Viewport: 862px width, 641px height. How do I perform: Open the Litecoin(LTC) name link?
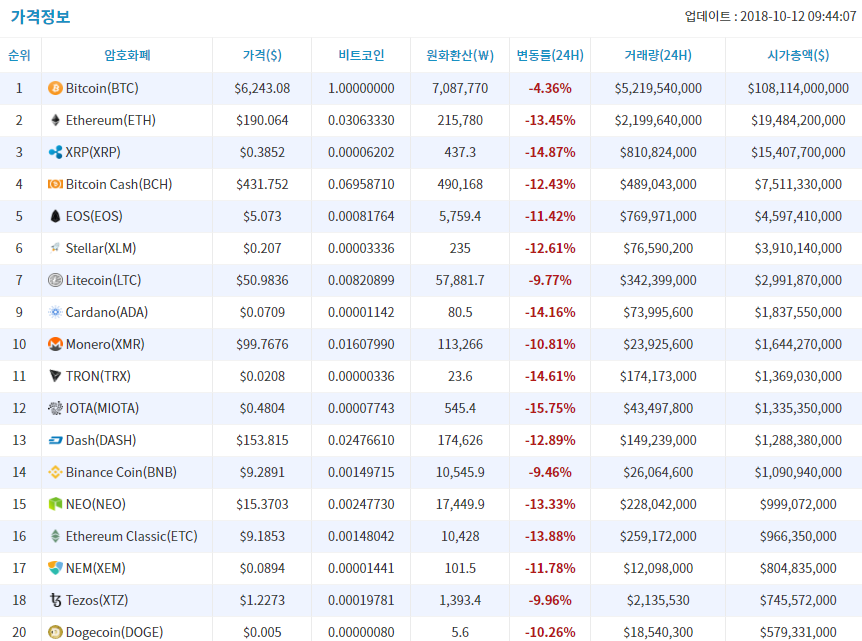(x=103, y=280)
